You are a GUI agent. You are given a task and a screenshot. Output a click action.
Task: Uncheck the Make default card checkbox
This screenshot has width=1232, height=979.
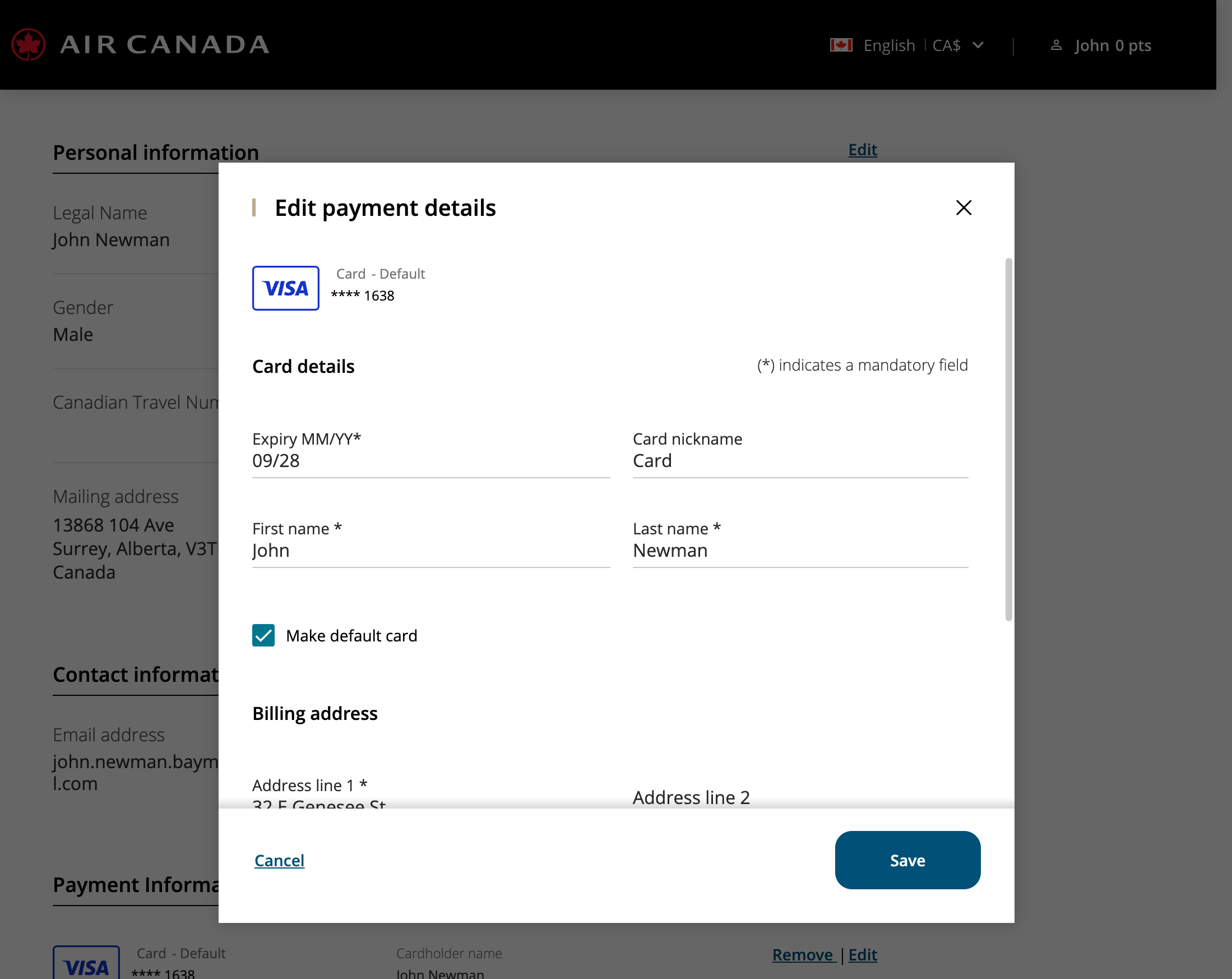pyautogui.click(x=263, y=635)
